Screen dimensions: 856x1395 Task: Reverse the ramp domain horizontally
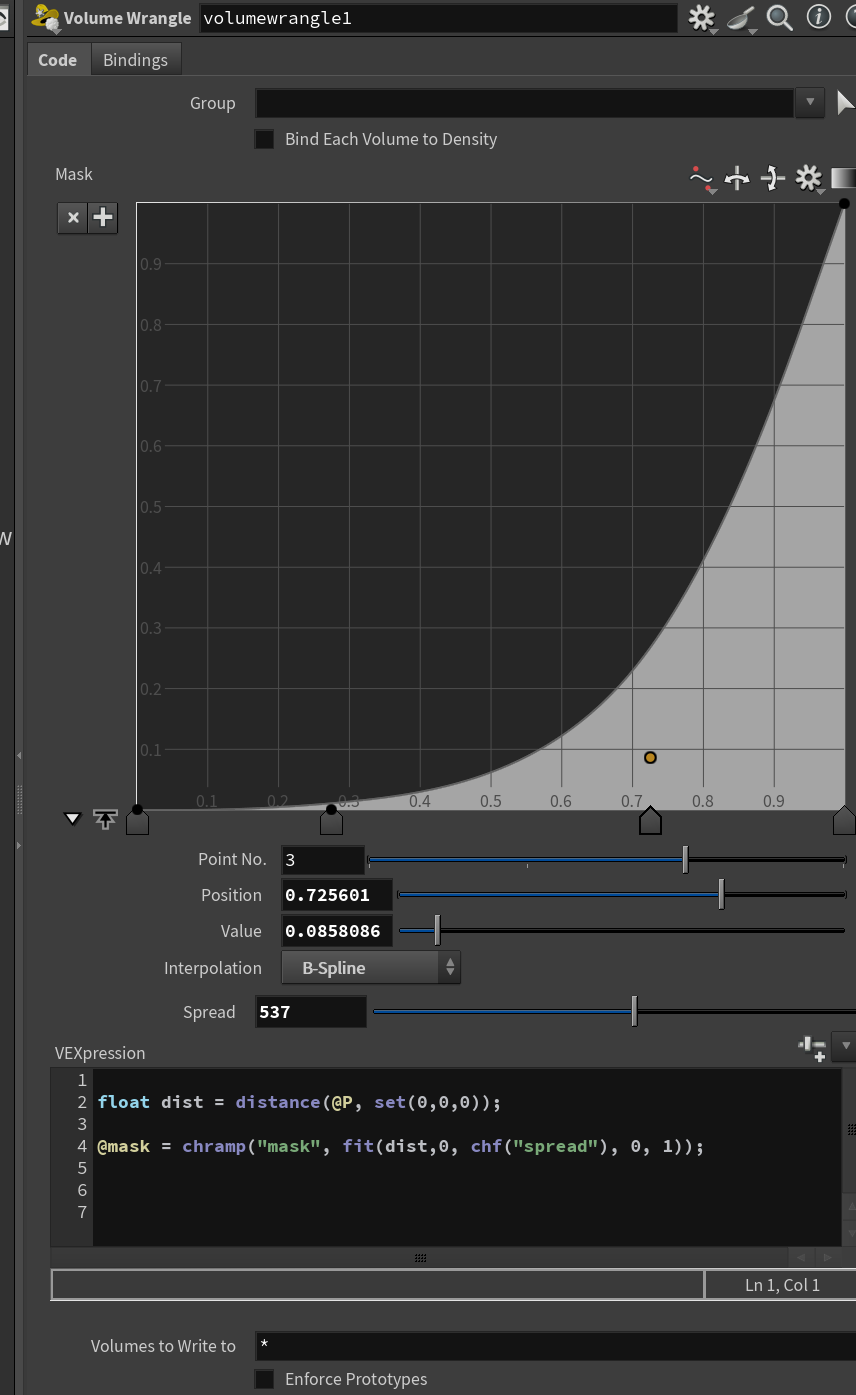tap(737, 179)
